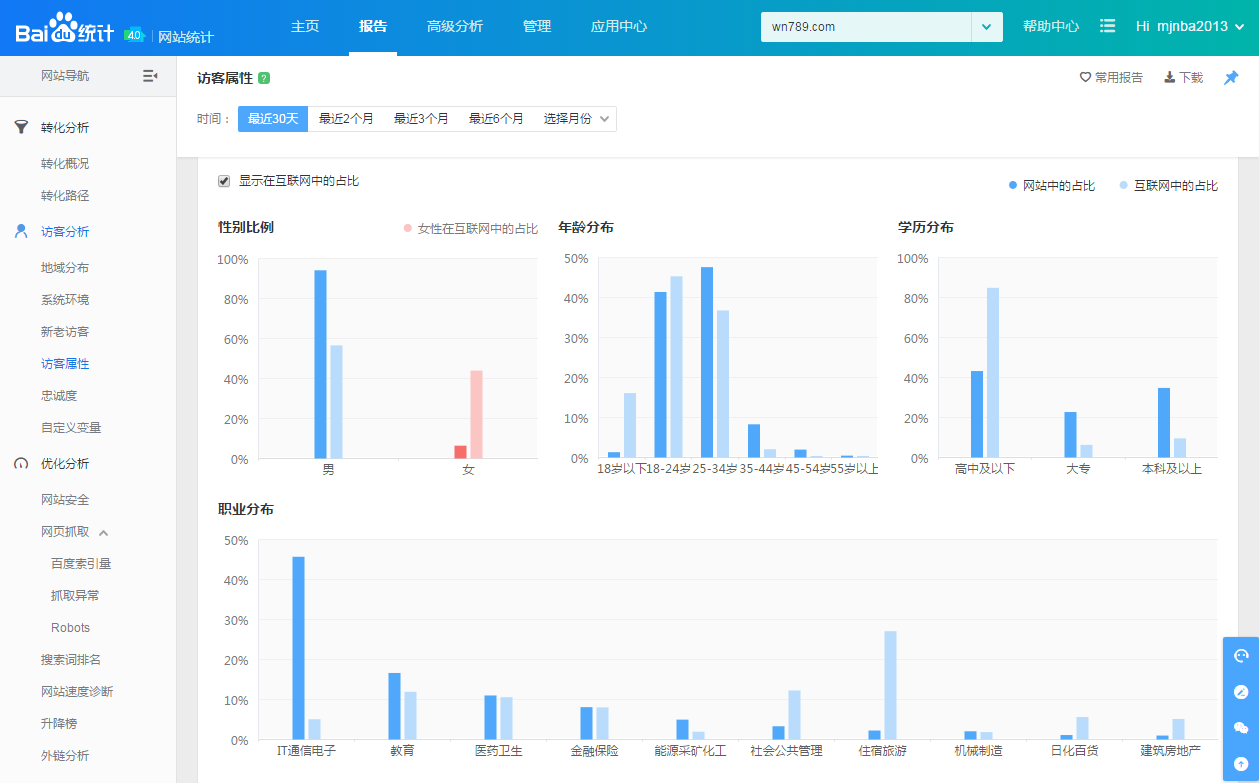Open the list menu icon in header
1260x783 pixels.
tap(1108, 26)
